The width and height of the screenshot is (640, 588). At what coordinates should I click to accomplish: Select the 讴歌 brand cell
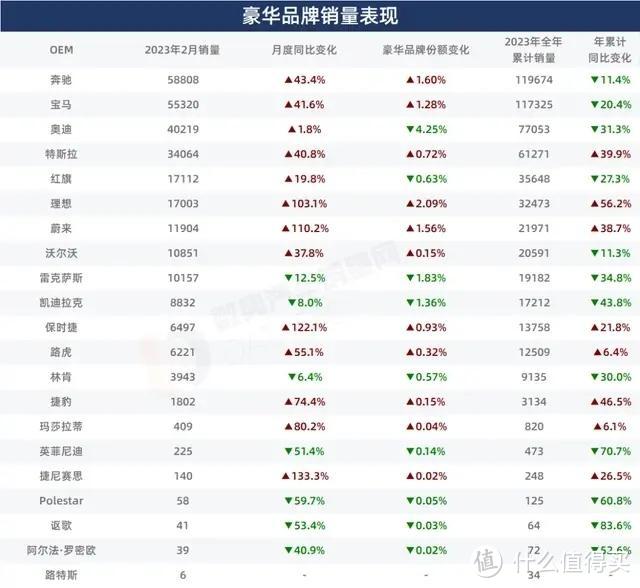pos(61,525)
